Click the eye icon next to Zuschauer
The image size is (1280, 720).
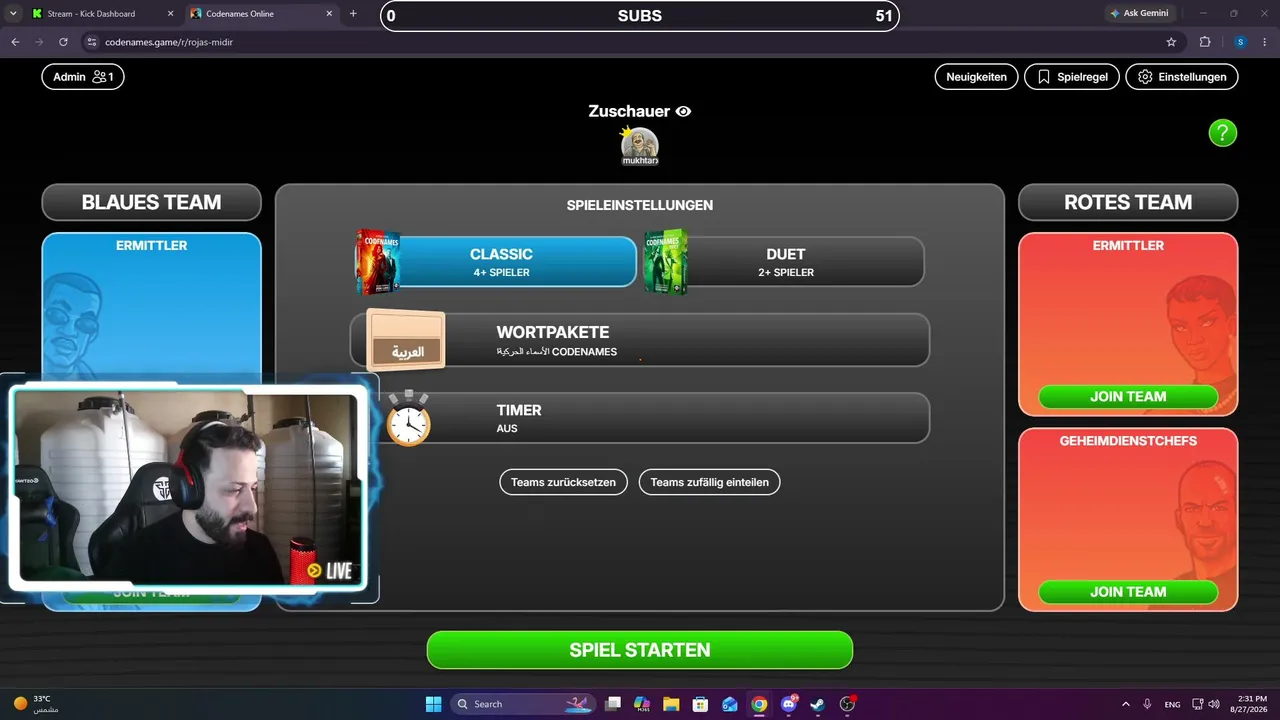click(x=683, y=112)
